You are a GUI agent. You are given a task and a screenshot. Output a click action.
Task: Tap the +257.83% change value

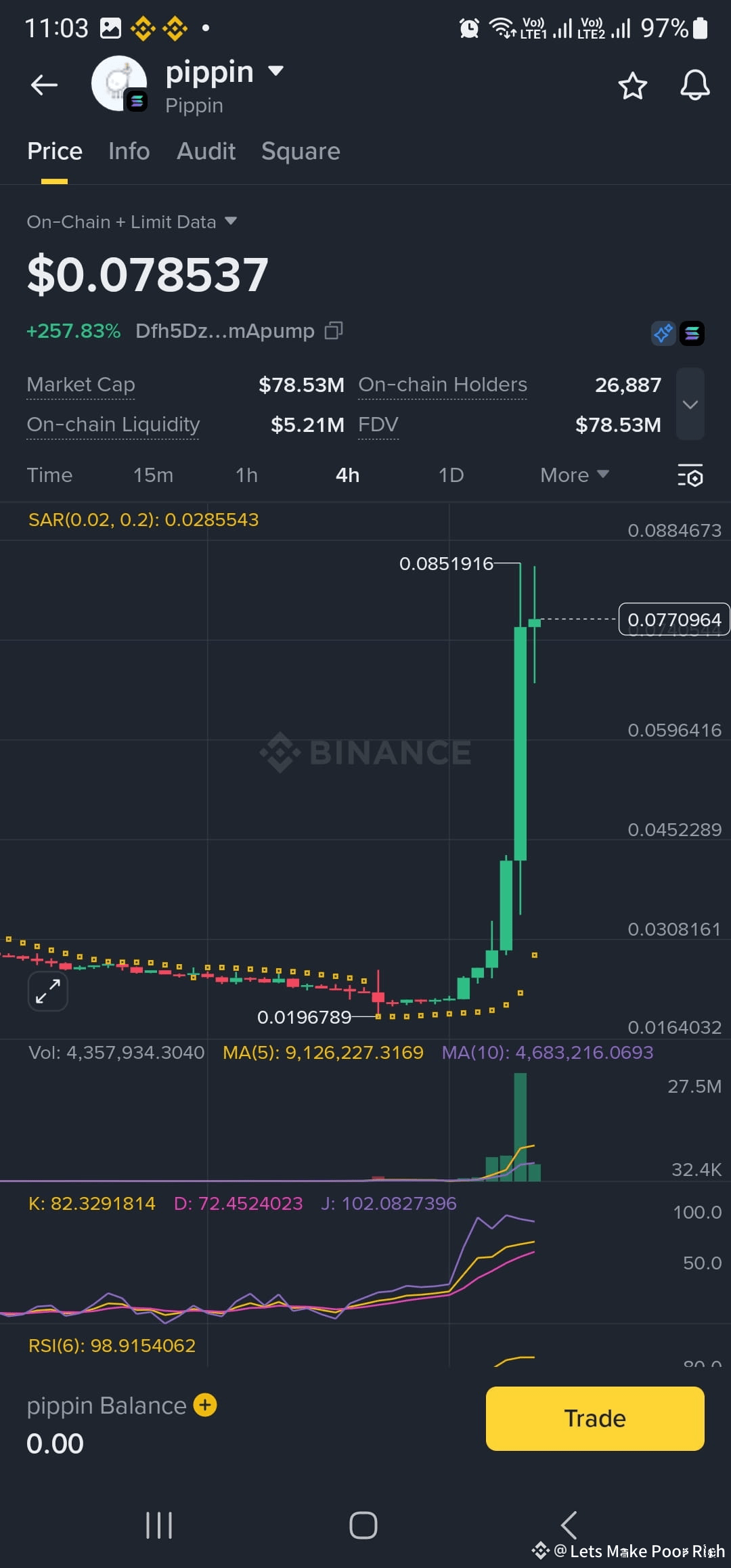tap(73, 330)
